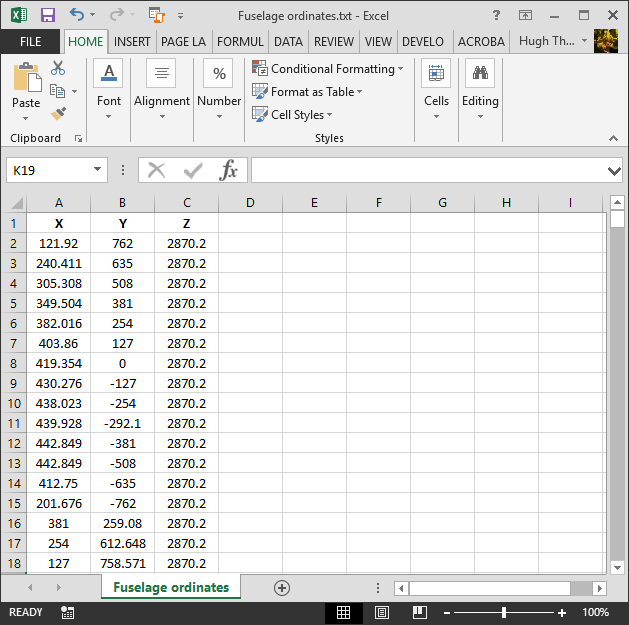Add a new sheet with plus icon
The width and height of the screenshot is (629, 625).
282,588
